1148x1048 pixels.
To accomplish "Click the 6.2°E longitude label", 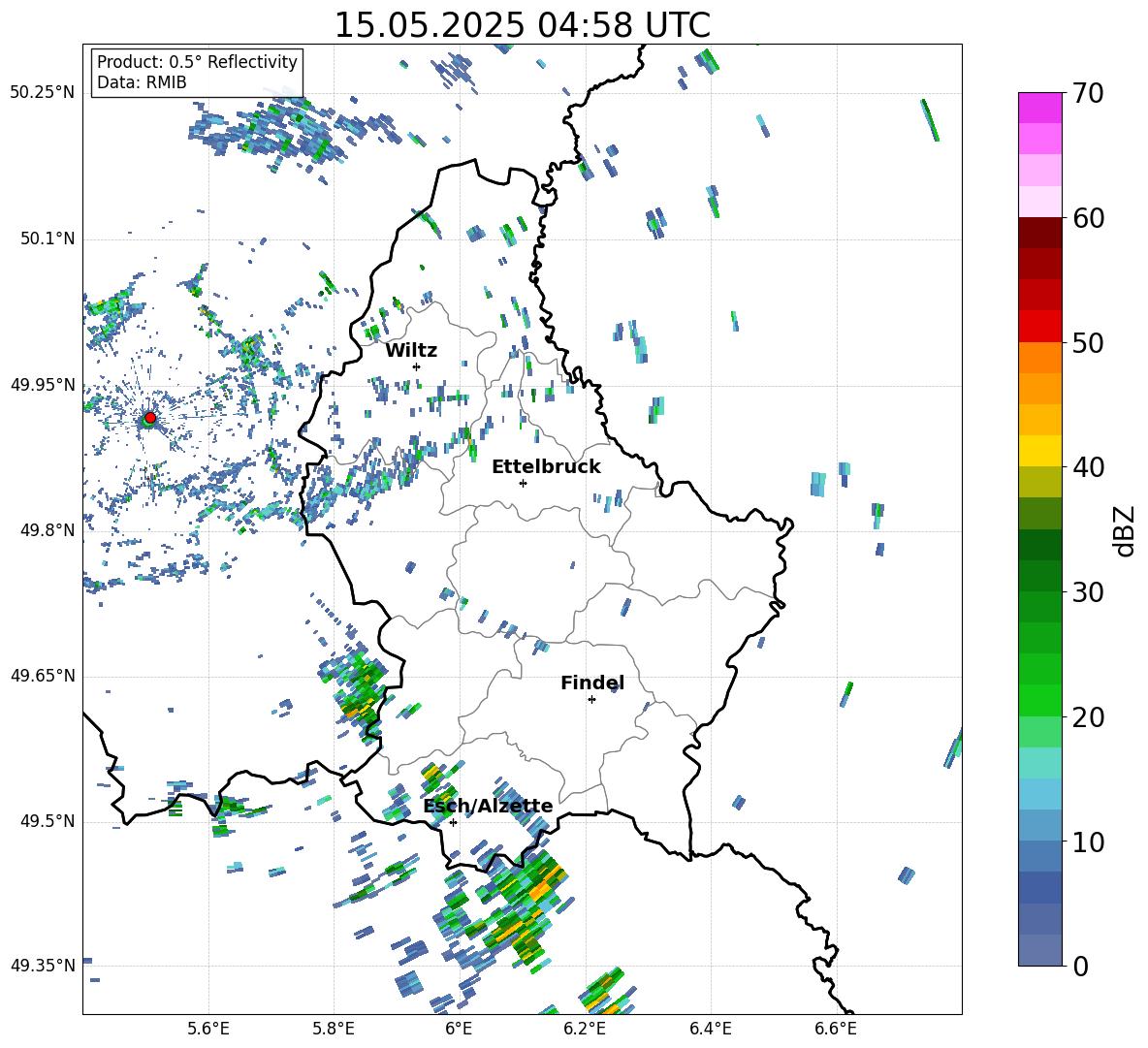I will point(585,1029).
